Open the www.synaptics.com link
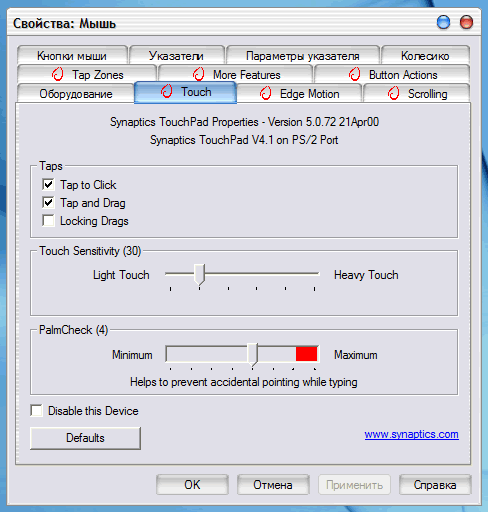 click(x=411, y=434)
